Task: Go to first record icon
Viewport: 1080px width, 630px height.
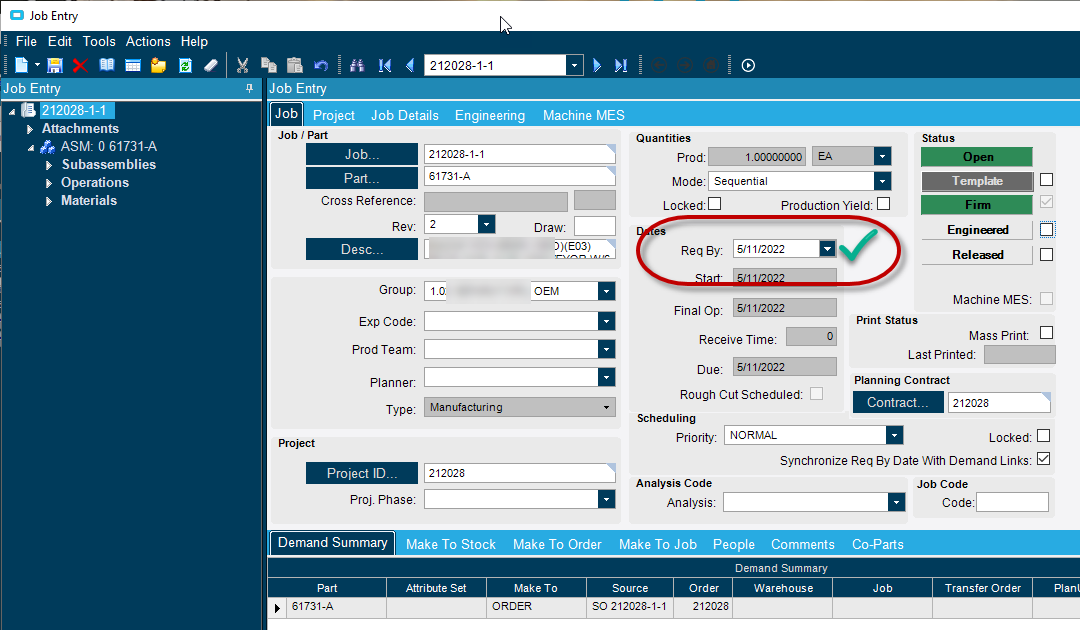Action: coord(384,65)
